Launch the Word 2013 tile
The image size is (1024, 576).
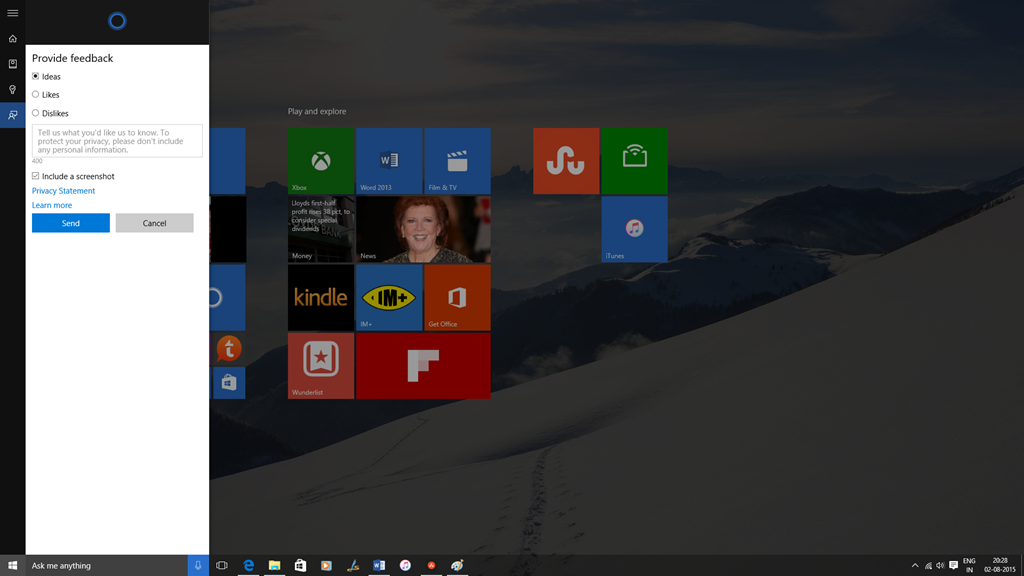[x=389, y=161]
